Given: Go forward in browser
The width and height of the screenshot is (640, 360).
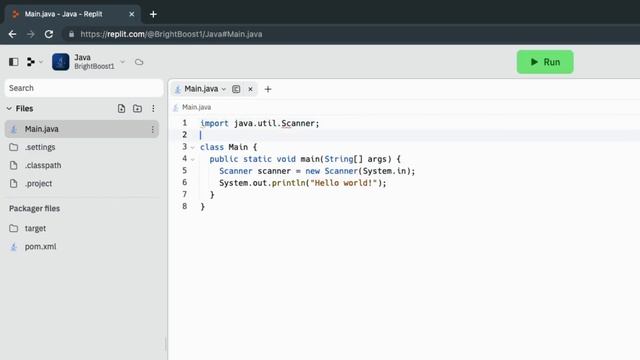Looking at the screenshot, I should pos(31,34).
